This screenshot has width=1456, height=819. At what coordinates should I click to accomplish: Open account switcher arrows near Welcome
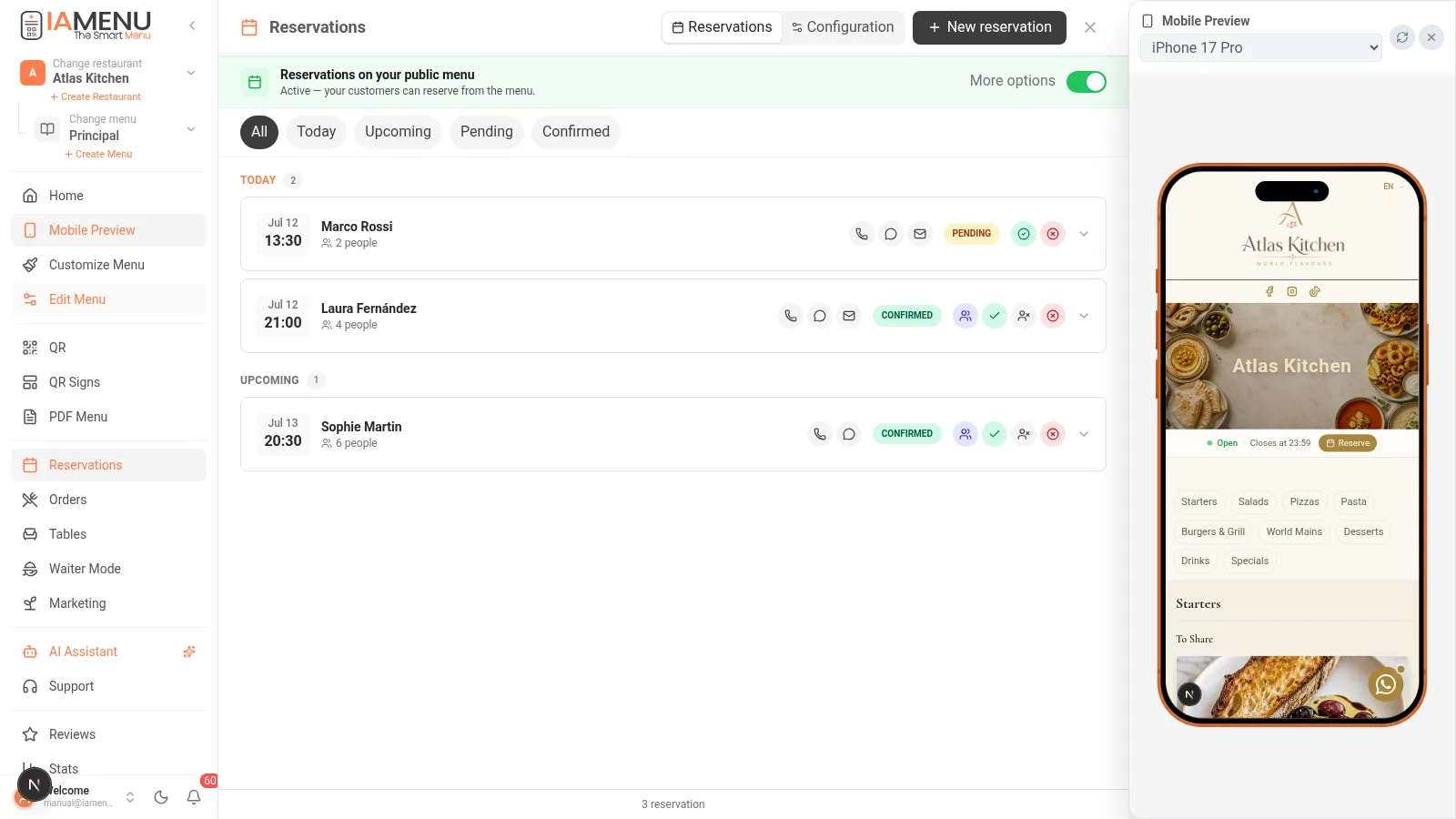[130, 797]
